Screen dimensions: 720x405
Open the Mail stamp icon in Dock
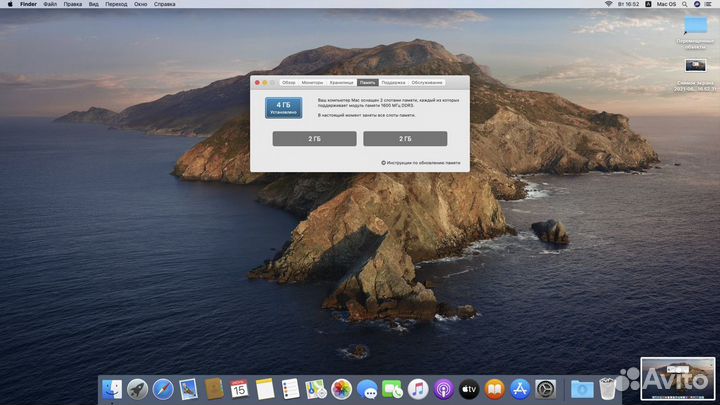(188, 389)
